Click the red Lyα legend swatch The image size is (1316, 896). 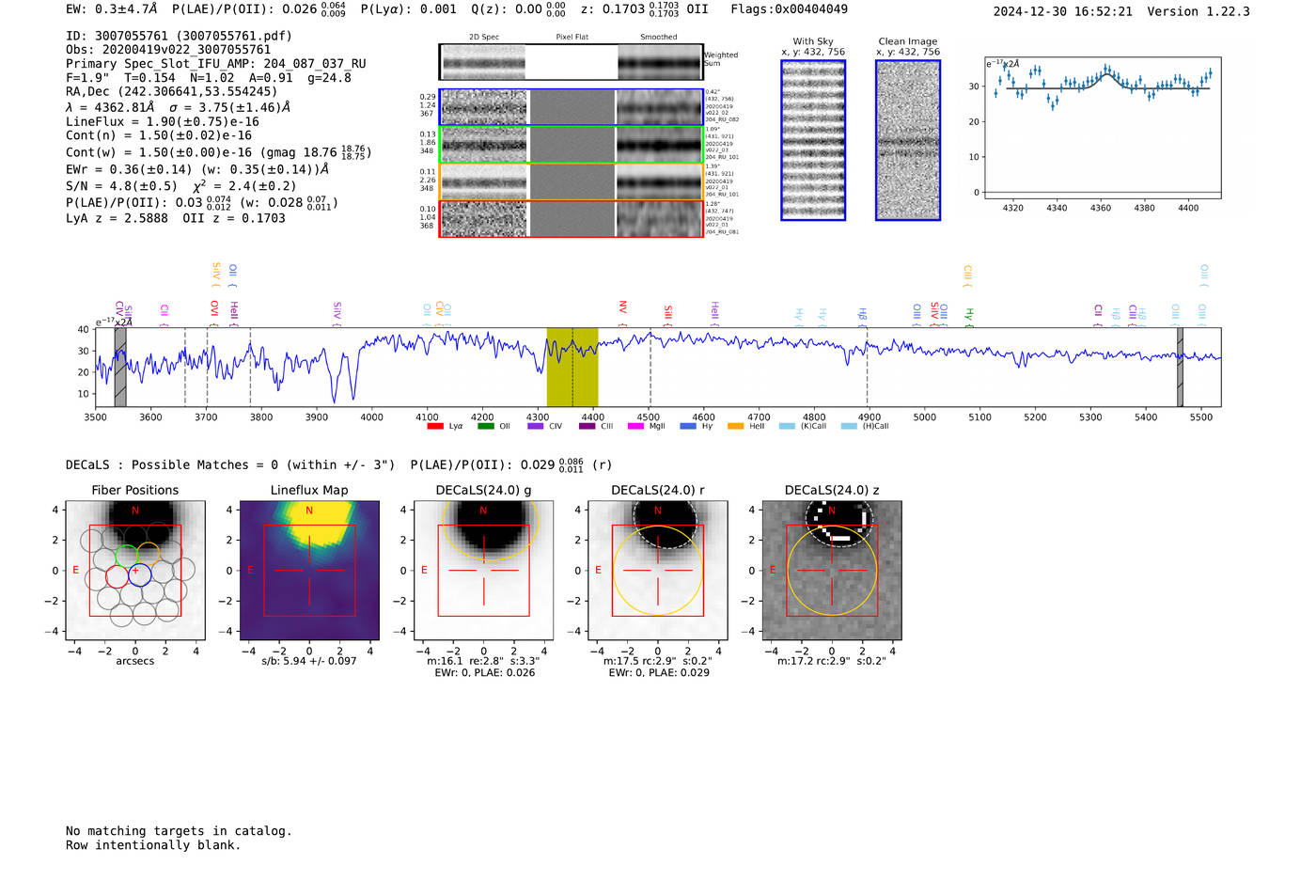(x=434, y=427)
